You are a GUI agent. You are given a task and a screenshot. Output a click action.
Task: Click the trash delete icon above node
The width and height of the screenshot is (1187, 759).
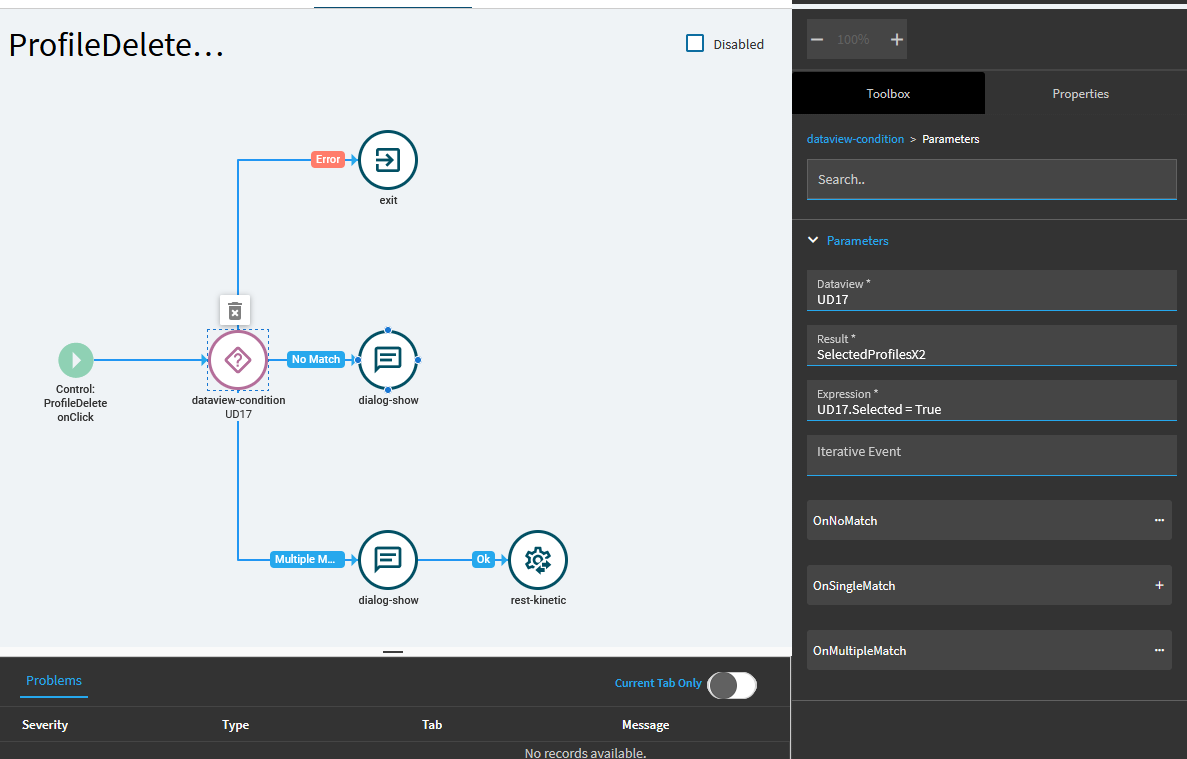click(x=235, y=310)
